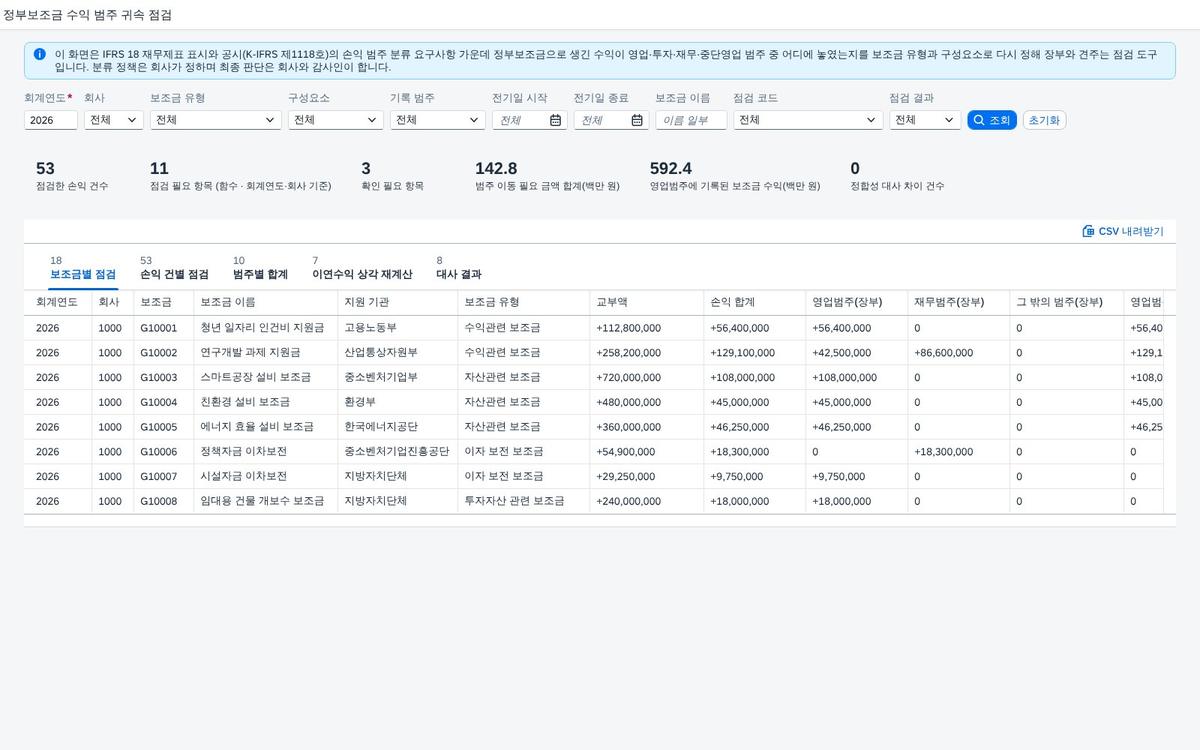Click the 초기화 reset button
1200x750 pixels.
tap(1044, 120)
